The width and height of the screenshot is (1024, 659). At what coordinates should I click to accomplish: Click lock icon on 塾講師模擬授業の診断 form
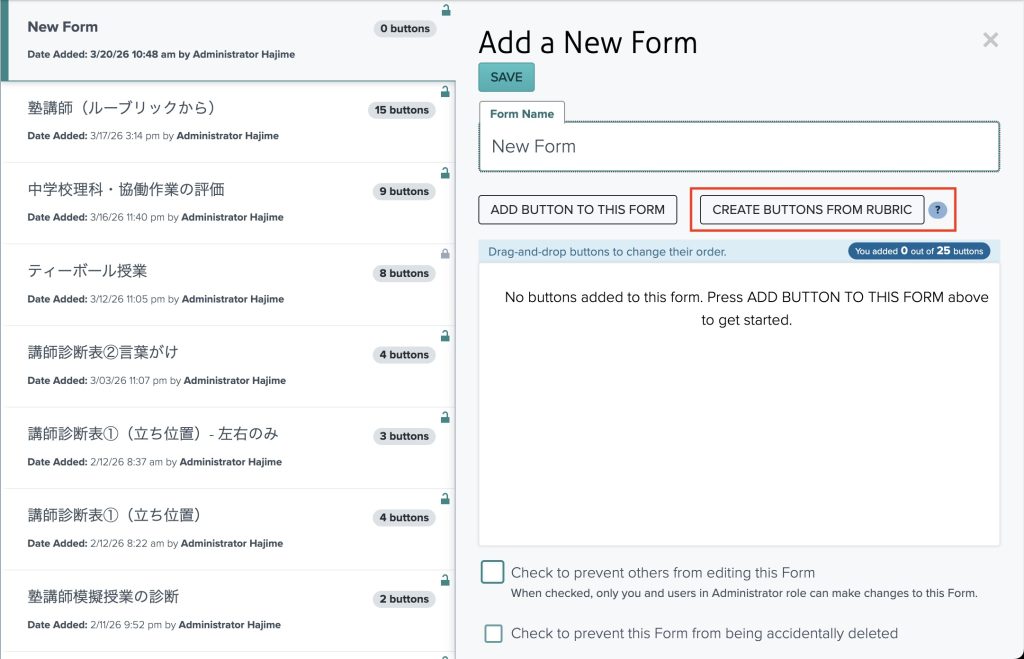click(x=445, y=580)
